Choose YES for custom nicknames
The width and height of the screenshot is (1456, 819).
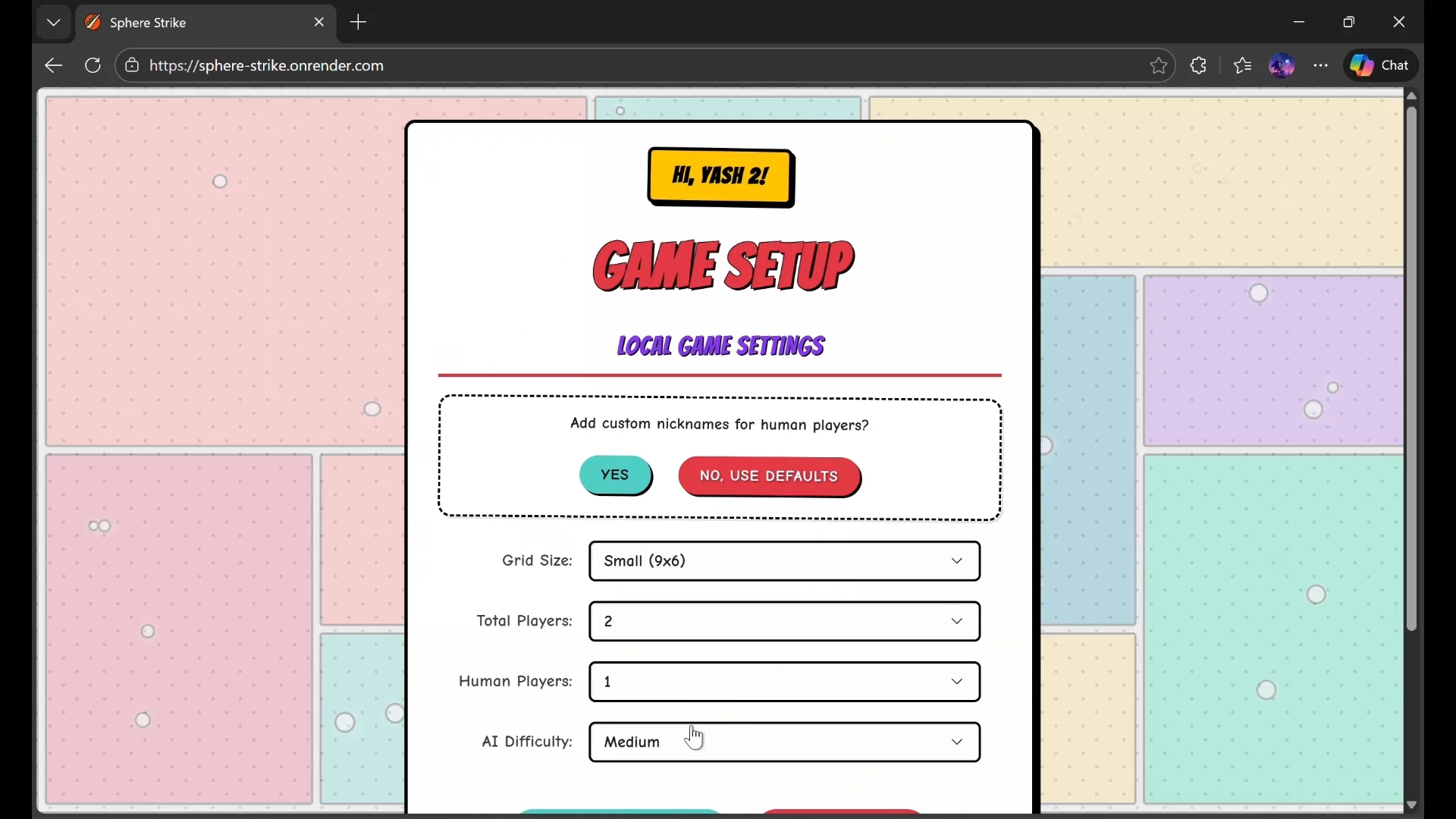[615, 476]
